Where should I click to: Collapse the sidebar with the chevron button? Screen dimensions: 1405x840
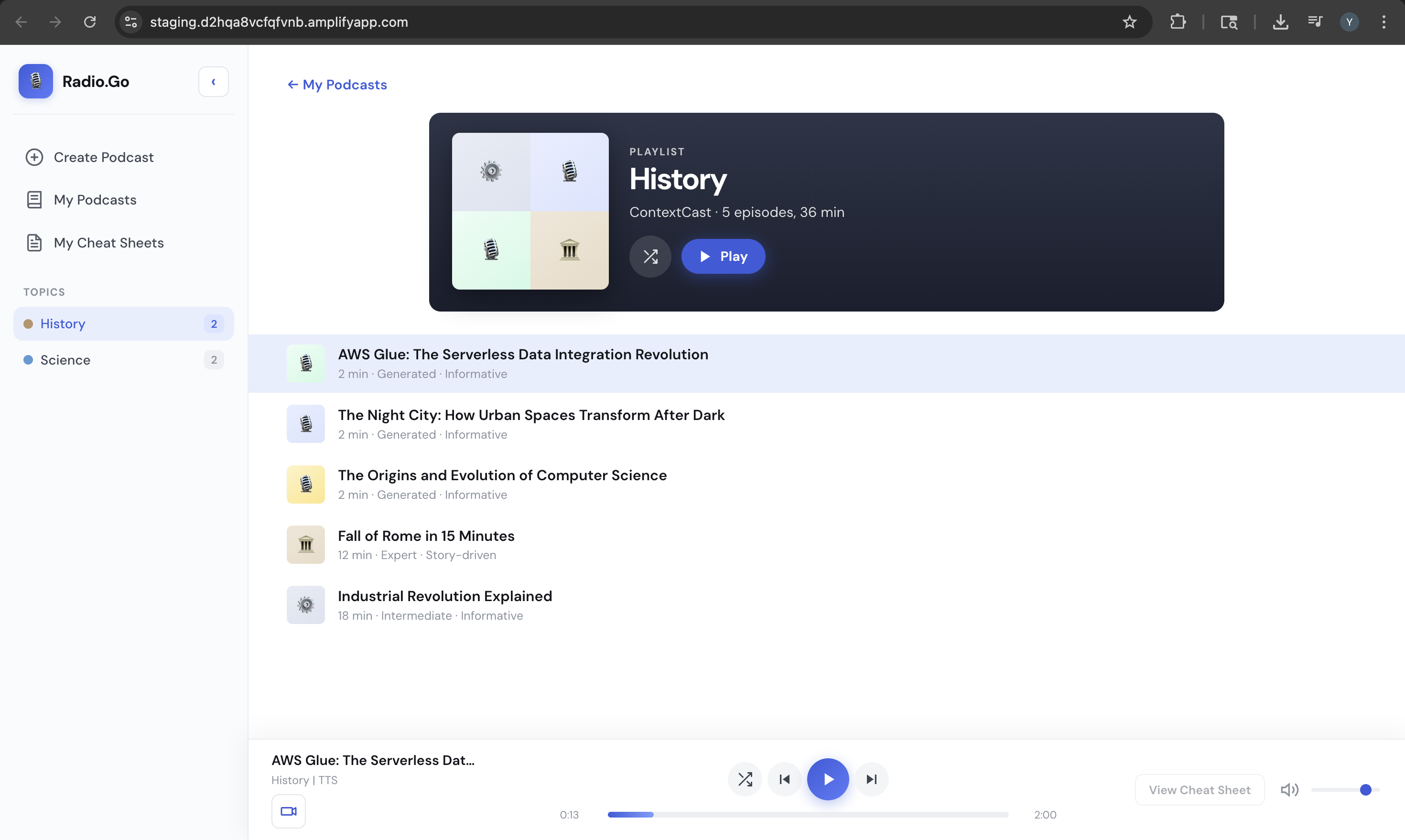coord(214,82)
